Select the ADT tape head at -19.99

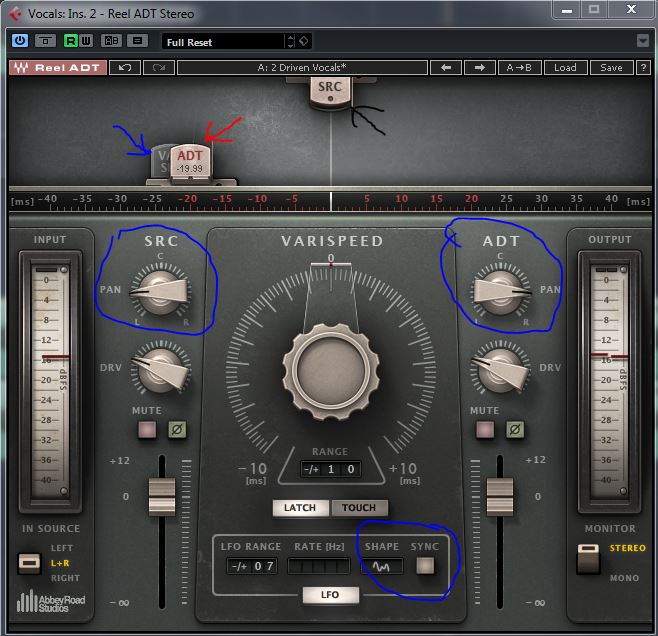point(190,162)
